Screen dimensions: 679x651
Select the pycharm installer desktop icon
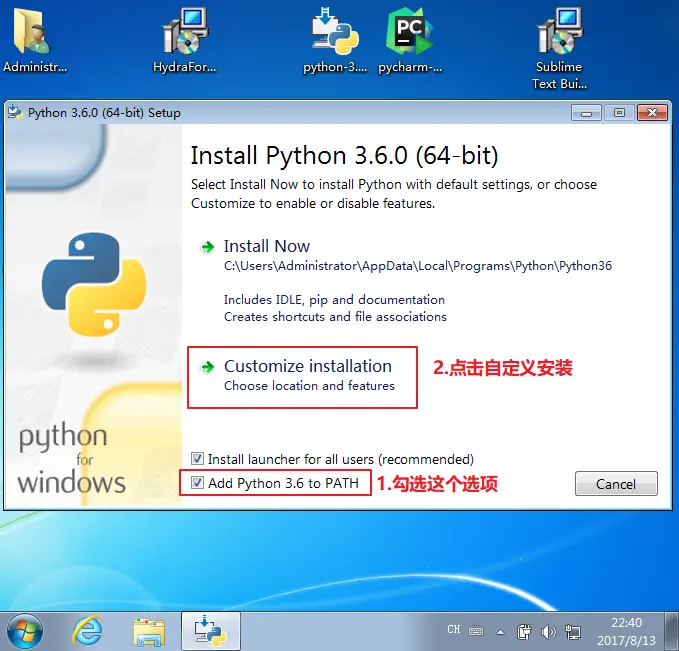(x=410, y=41)
